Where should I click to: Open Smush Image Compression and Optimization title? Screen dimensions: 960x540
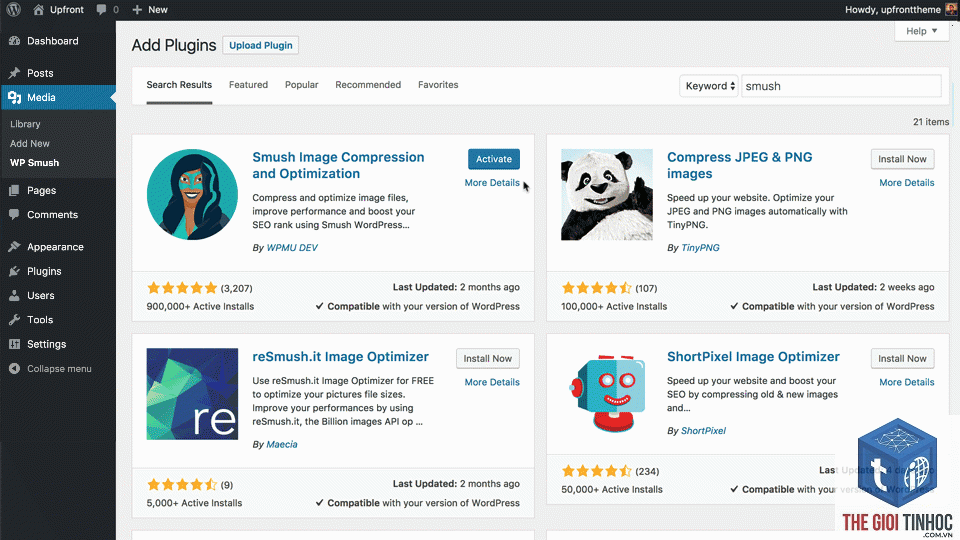(338, 165)
